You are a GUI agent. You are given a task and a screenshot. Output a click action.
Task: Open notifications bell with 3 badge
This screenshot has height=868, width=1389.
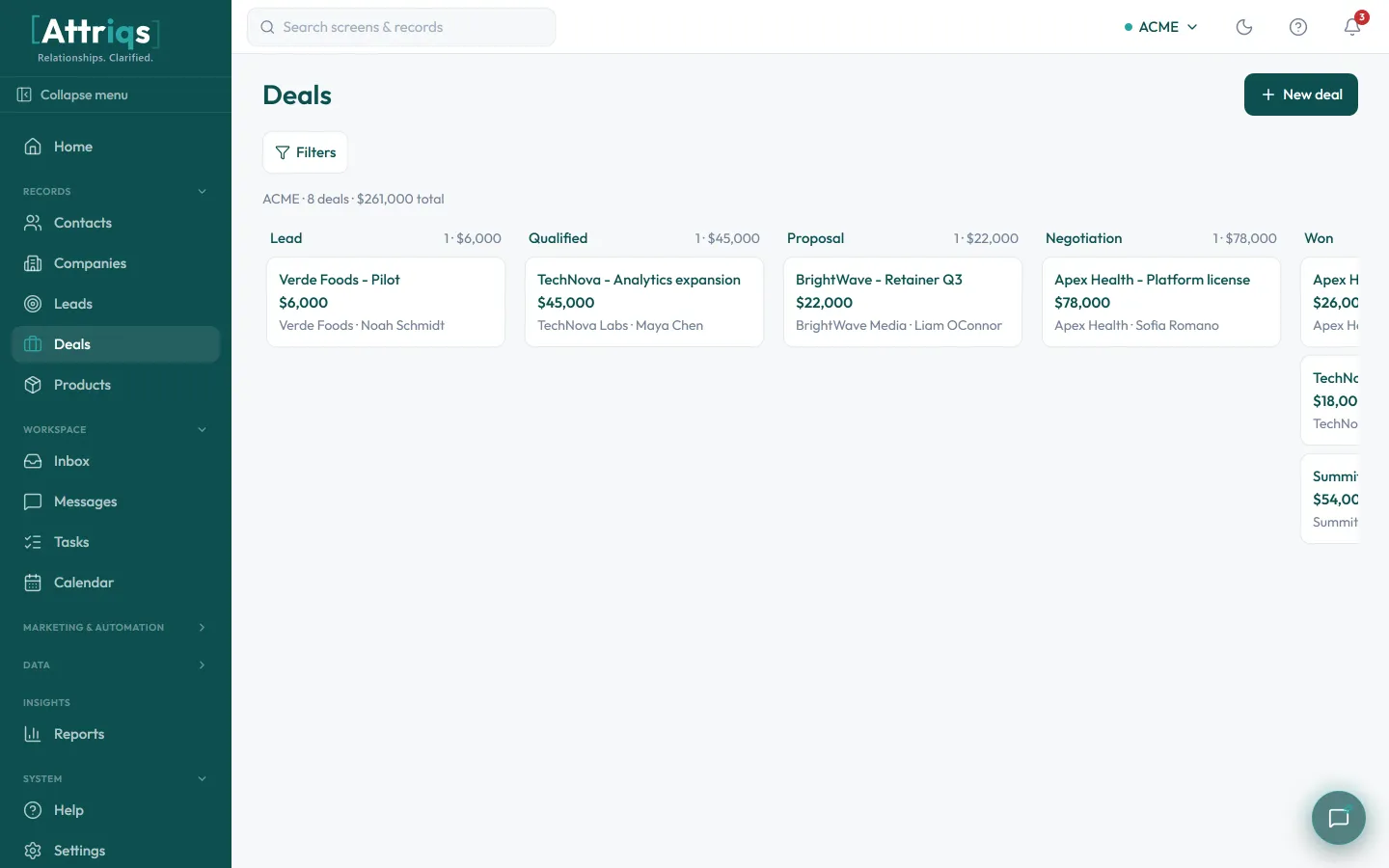[x=1353, y=26]
